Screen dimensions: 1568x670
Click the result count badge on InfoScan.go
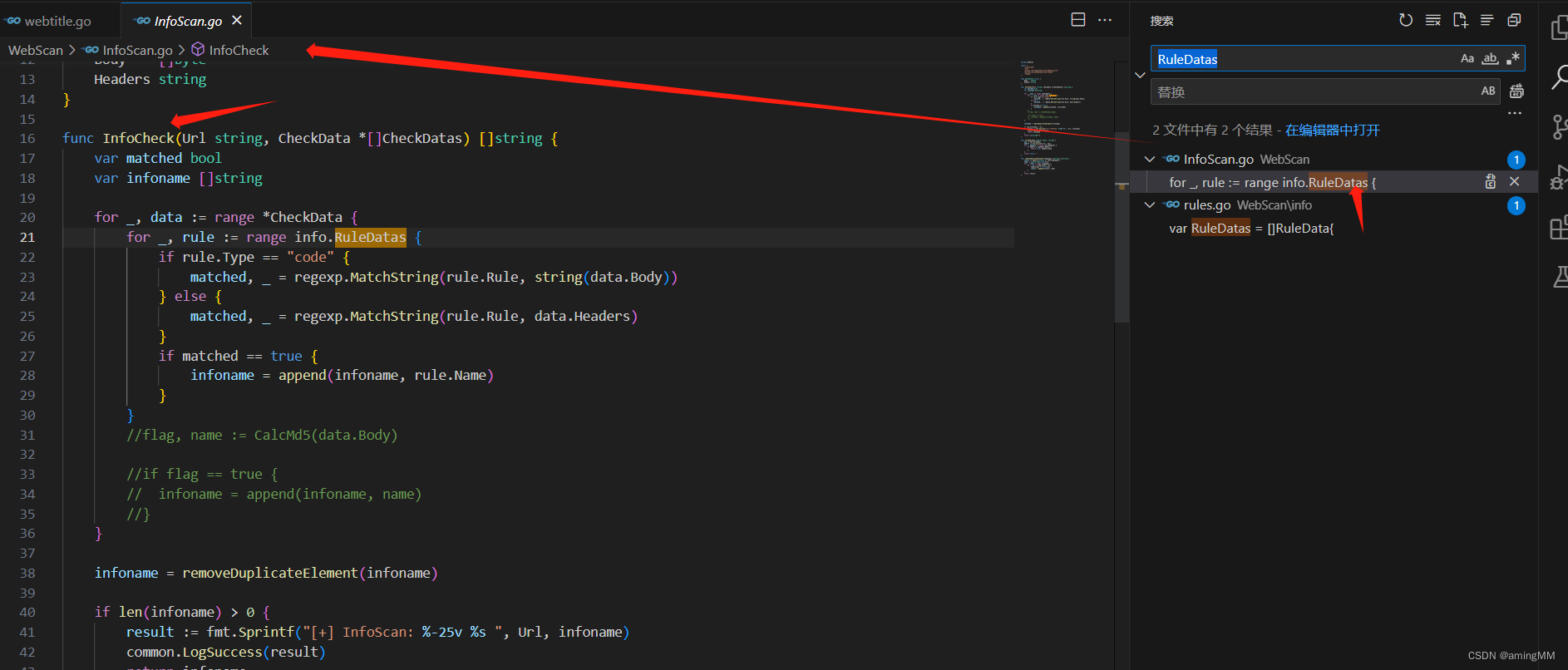click(1516, 160)
